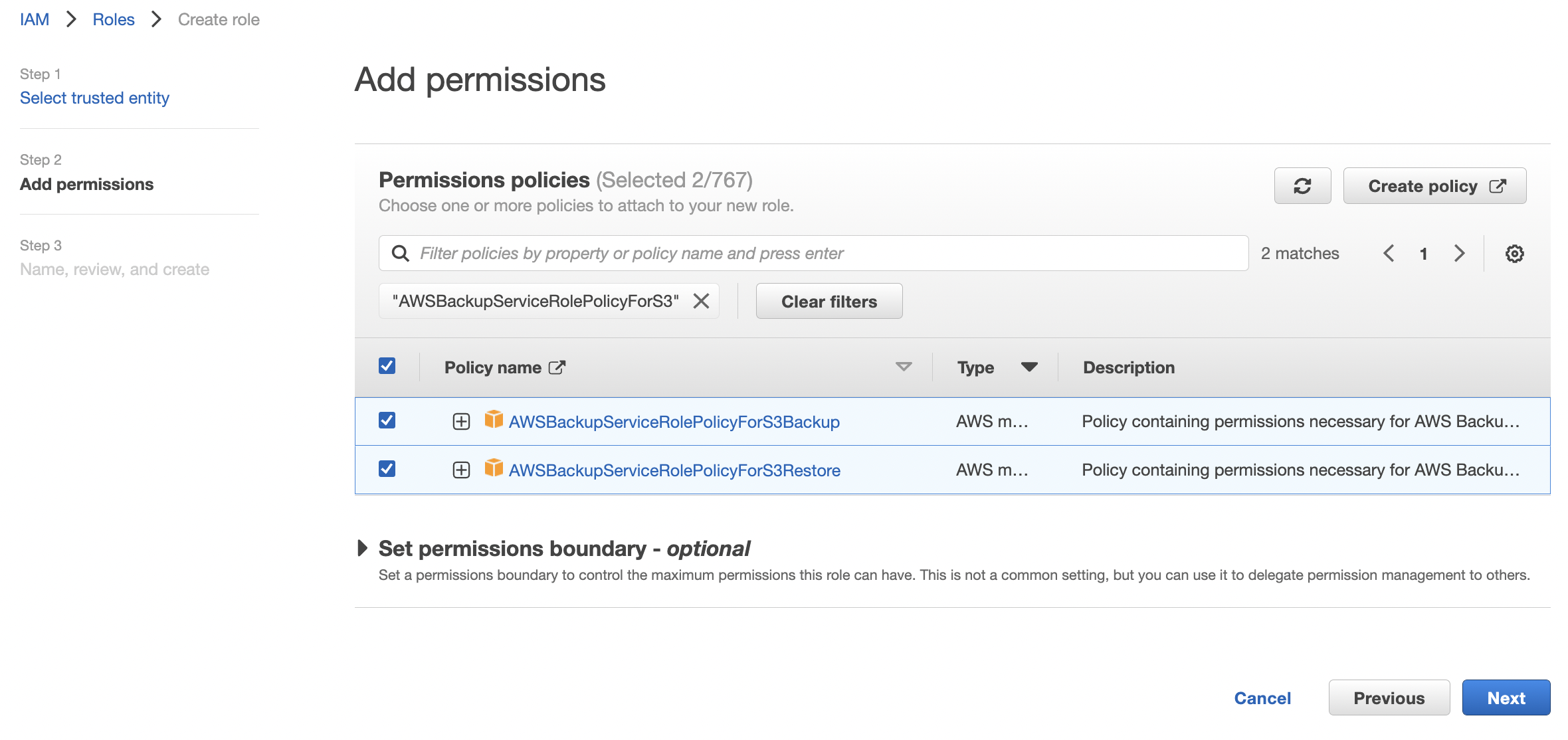Return to step Select trusted entity
The width and height of the screenshot is (1568, 740).
[94, 98]
